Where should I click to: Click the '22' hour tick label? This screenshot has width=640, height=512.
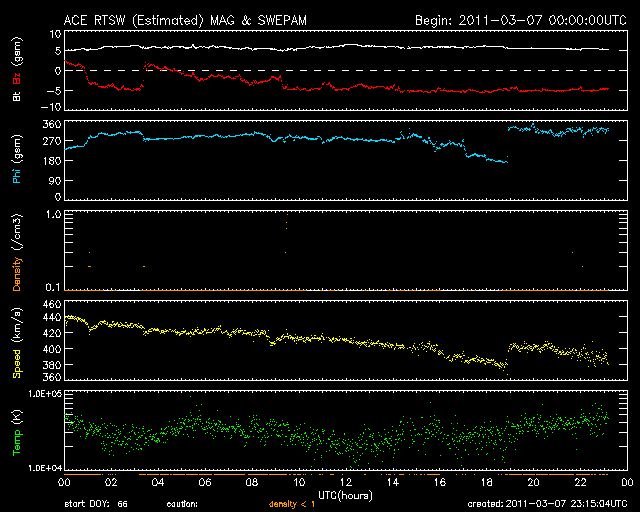580,482
